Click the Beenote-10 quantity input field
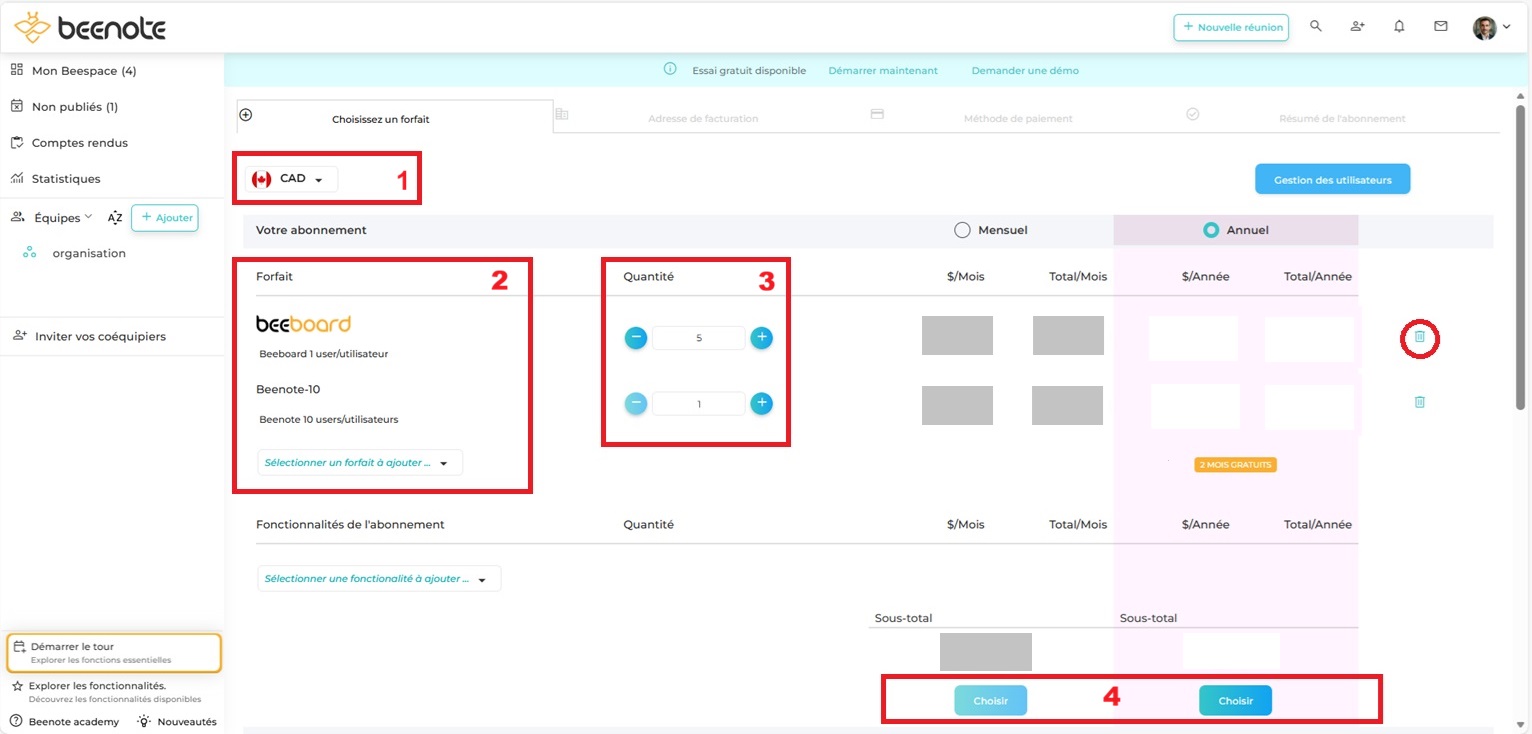 point(699,404)
